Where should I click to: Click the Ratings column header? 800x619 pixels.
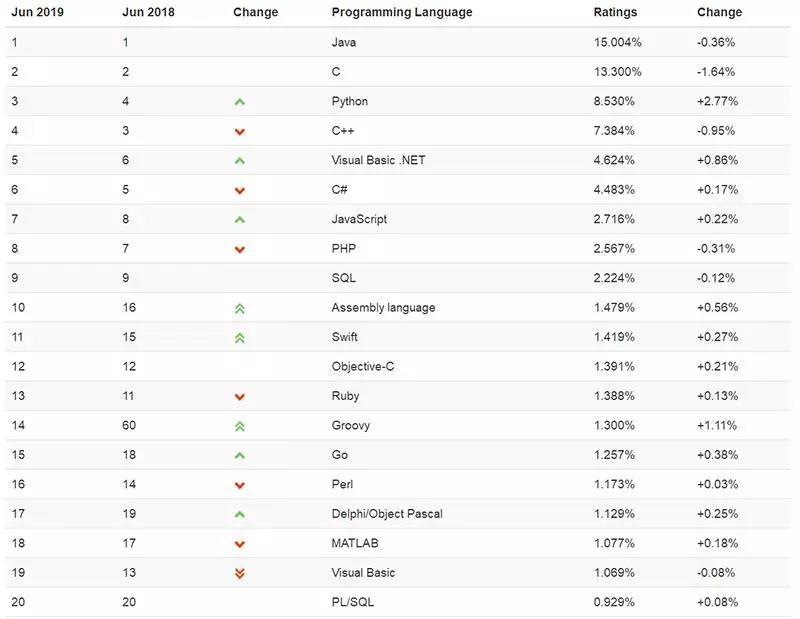614,13
